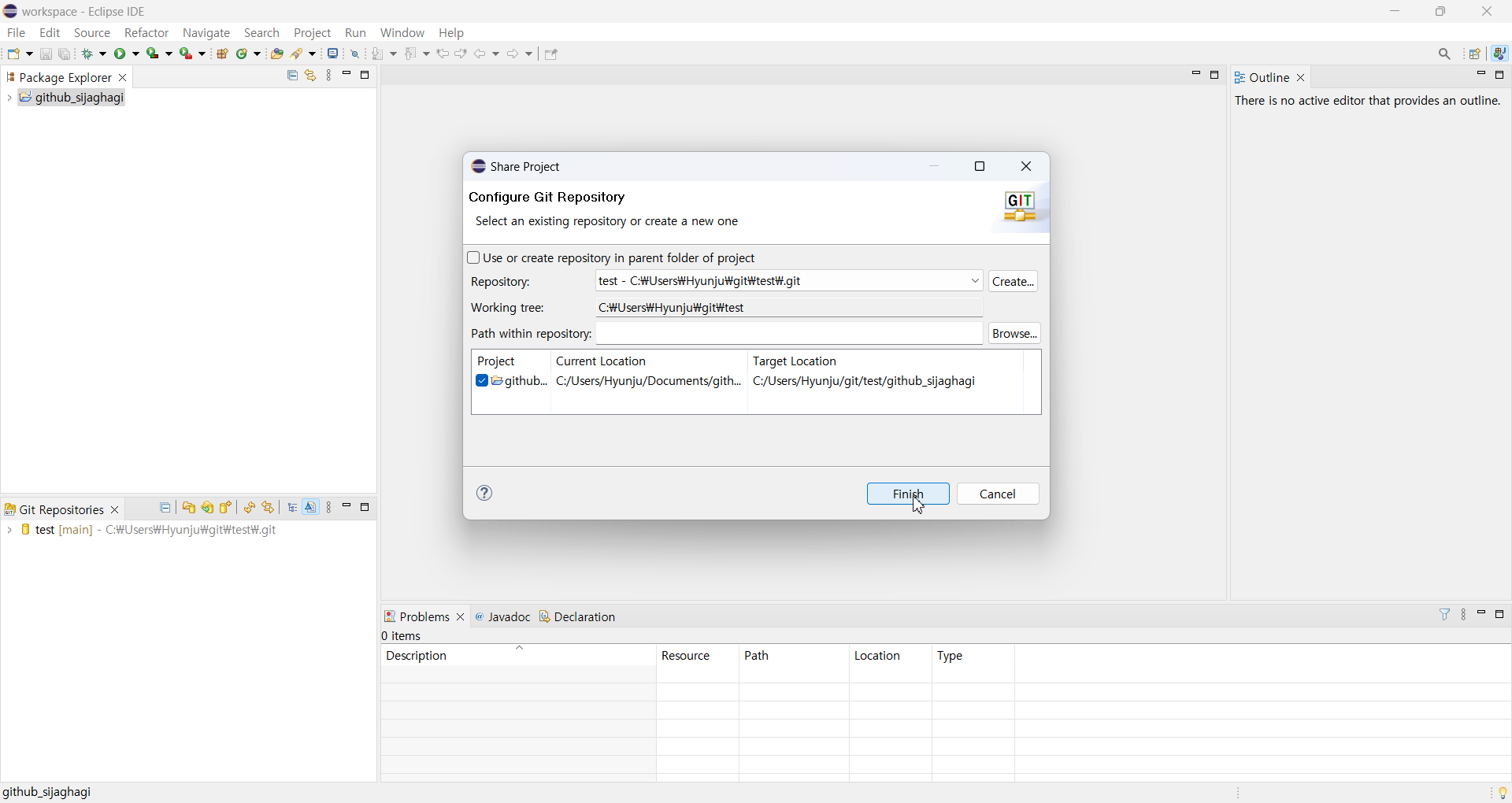Toggle display latest branch commit in Git Repositories
This screenshot has height=803, width=1512.
pos(312,508)
